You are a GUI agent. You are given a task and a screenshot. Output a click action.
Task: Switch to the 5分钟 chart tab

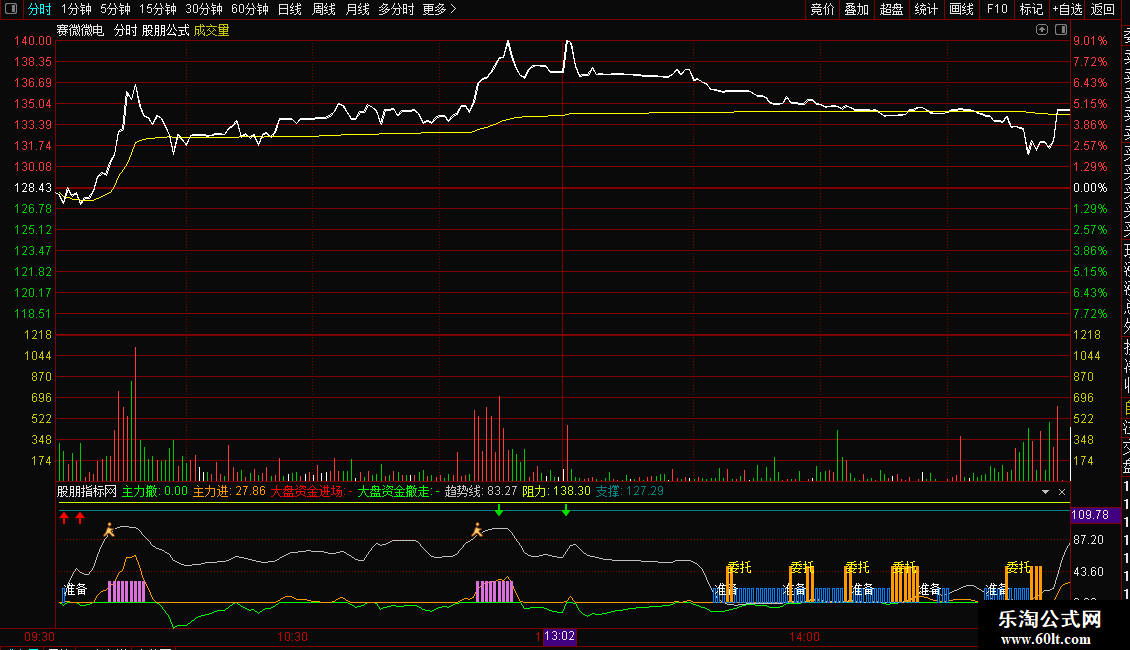coord(115,9)
